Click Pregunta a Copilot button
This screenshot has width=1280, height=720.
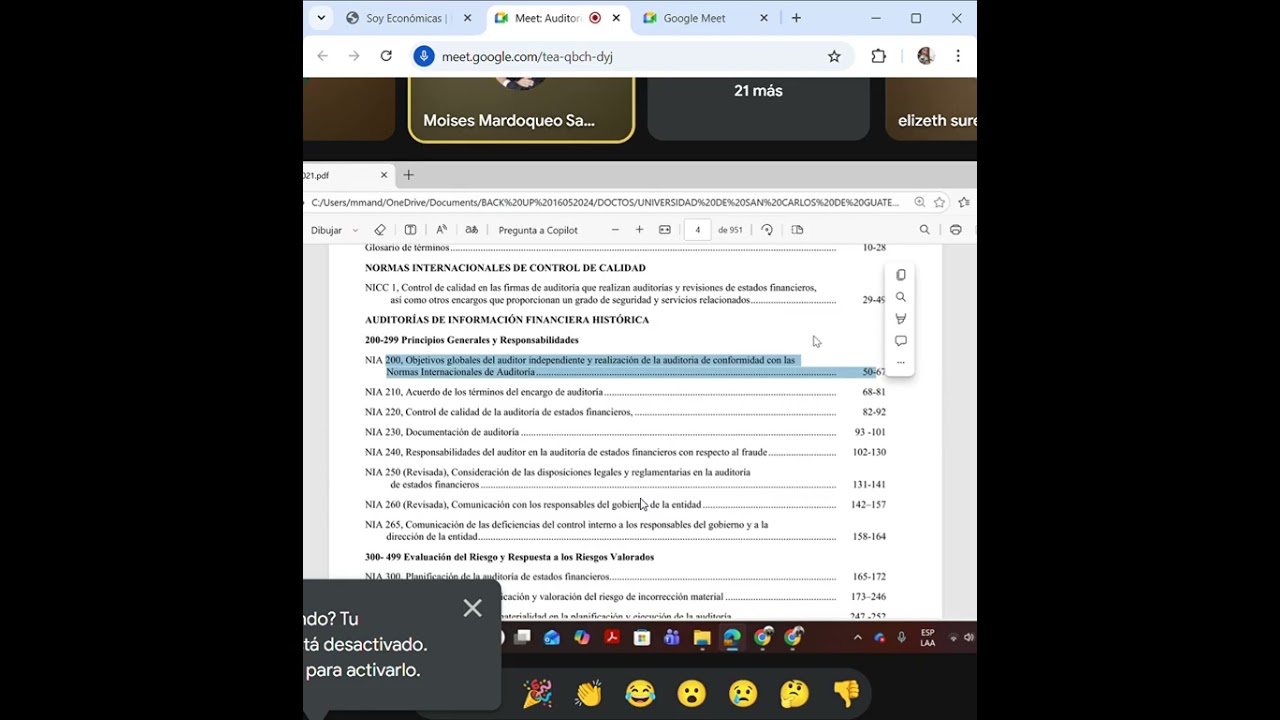click(538, 230)
